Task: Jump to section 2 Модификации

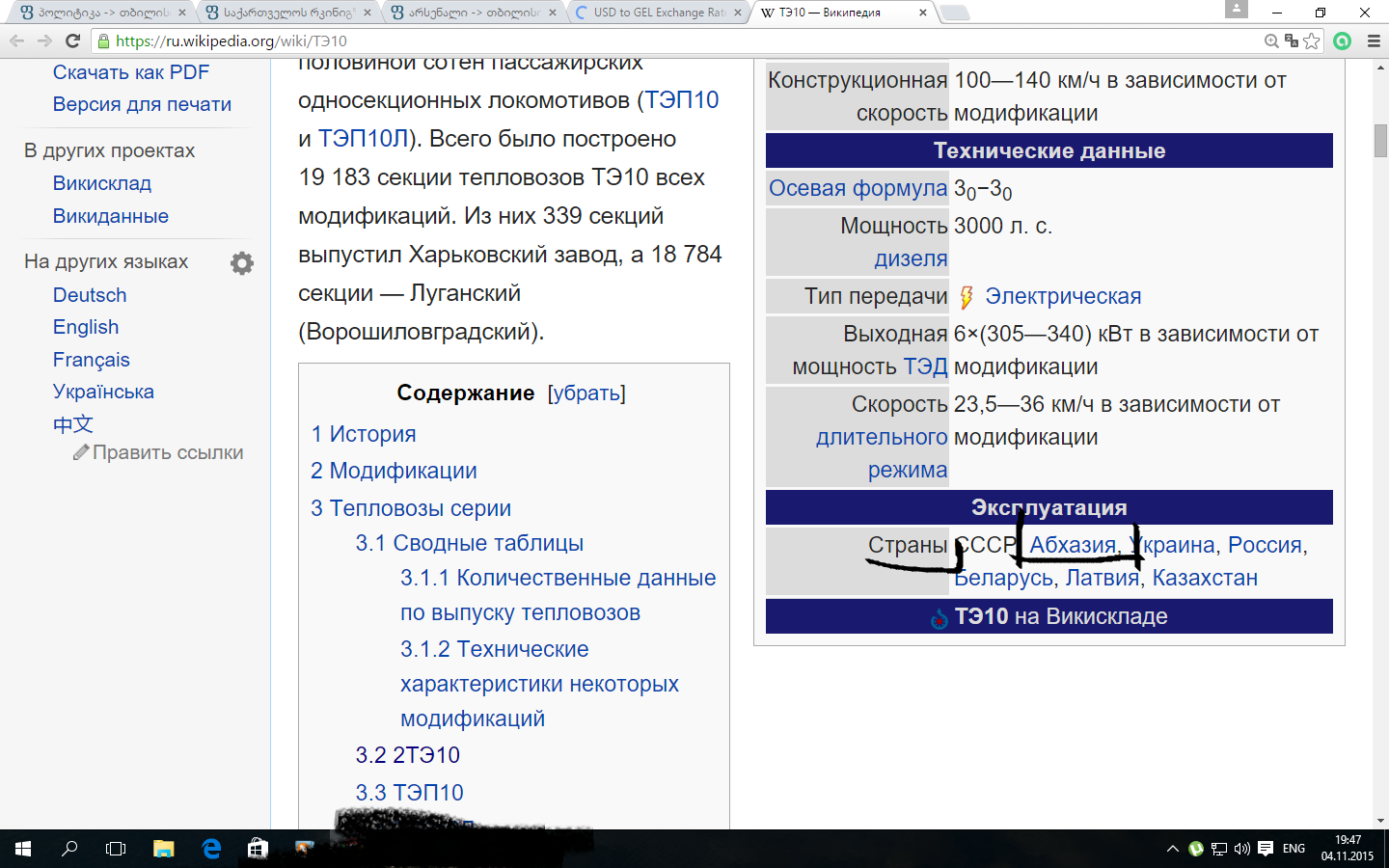Action: coord(394,471)
